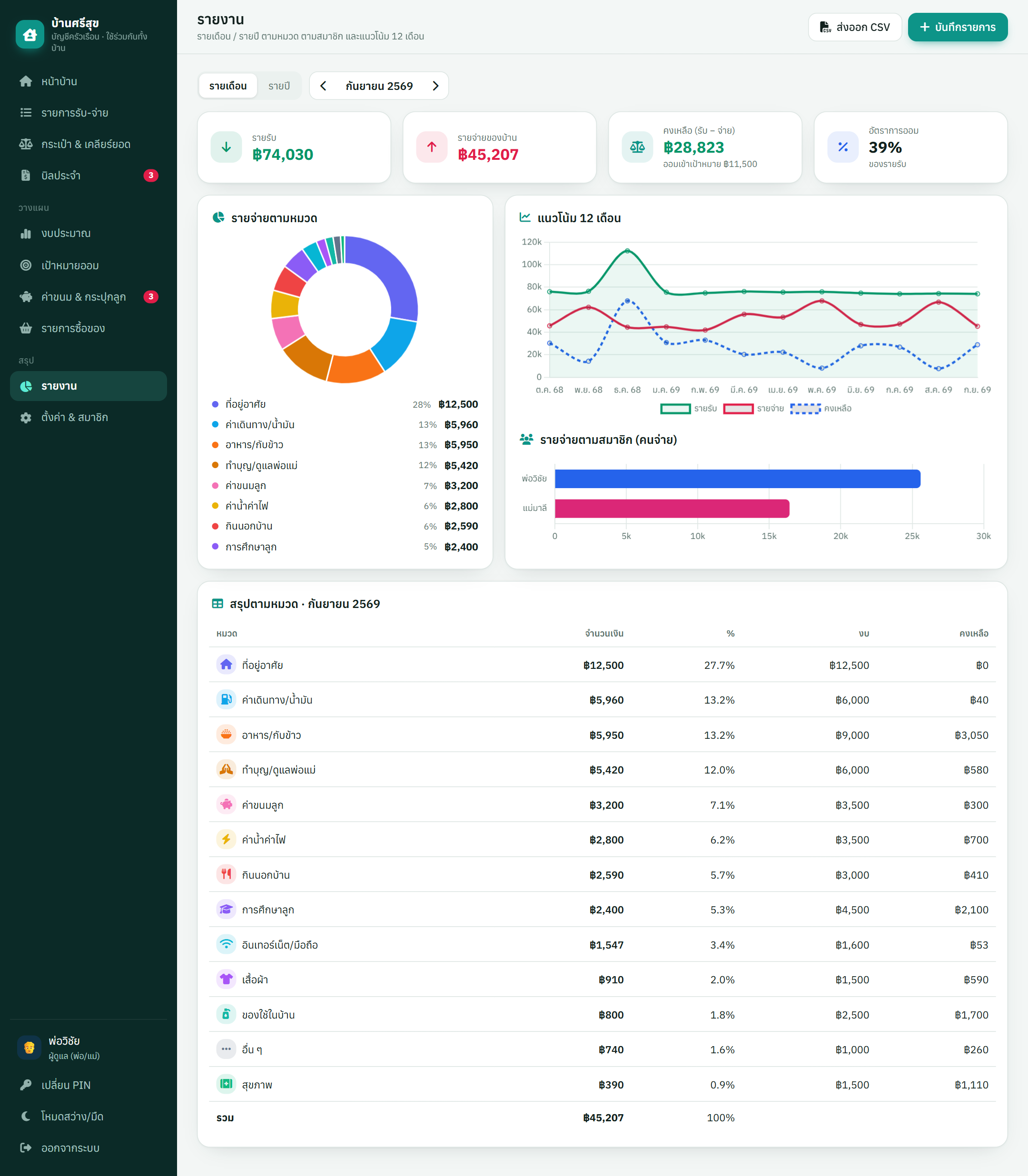This screenshot has width=1028, height=1176.
Task: Click the การศึกษาลูก graduation cap icon
Action: coord(226,910)
